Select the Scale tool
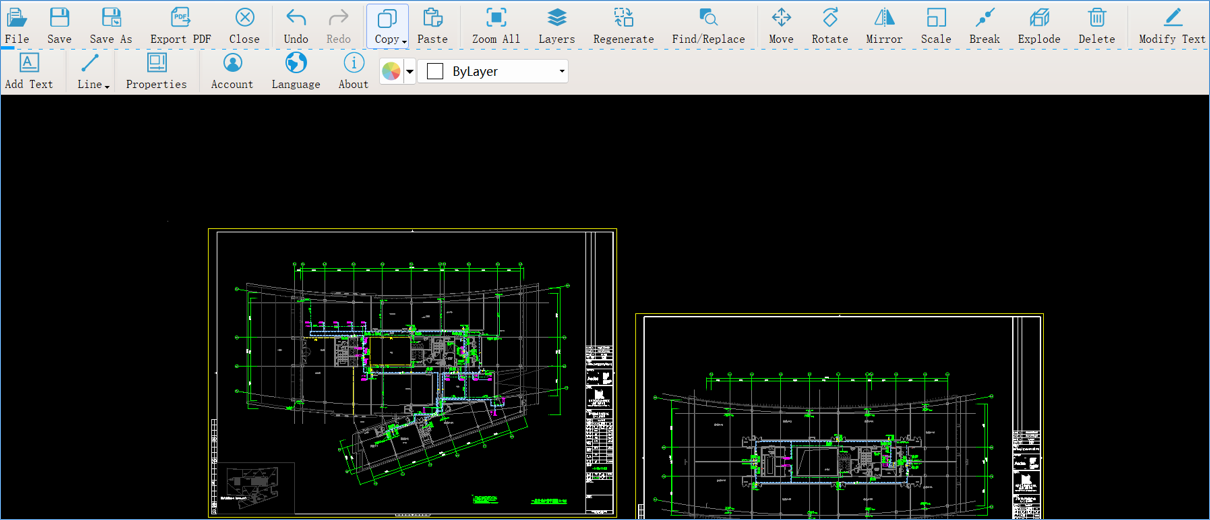Screen dimensions: 1210x520 pyautogui.click(x=936, y=26)
